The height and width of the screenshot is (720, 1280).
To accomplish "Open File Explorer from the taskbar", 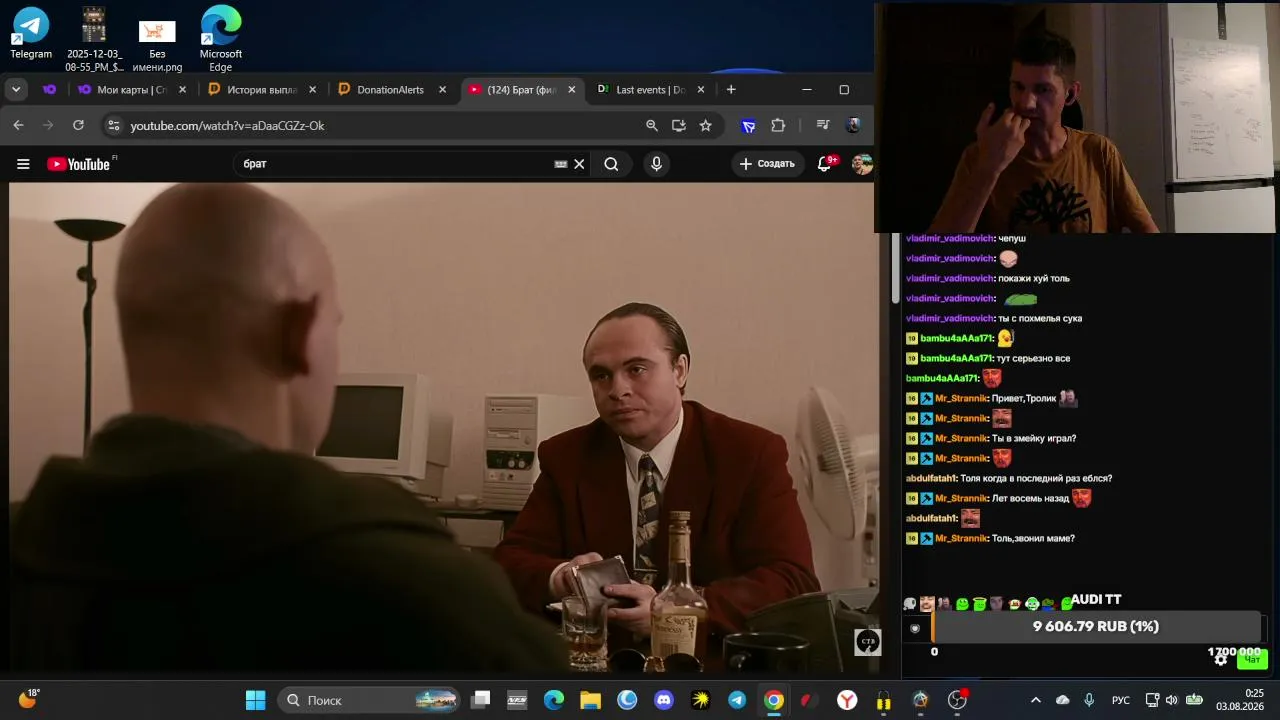I will click(x=590, y=700).
